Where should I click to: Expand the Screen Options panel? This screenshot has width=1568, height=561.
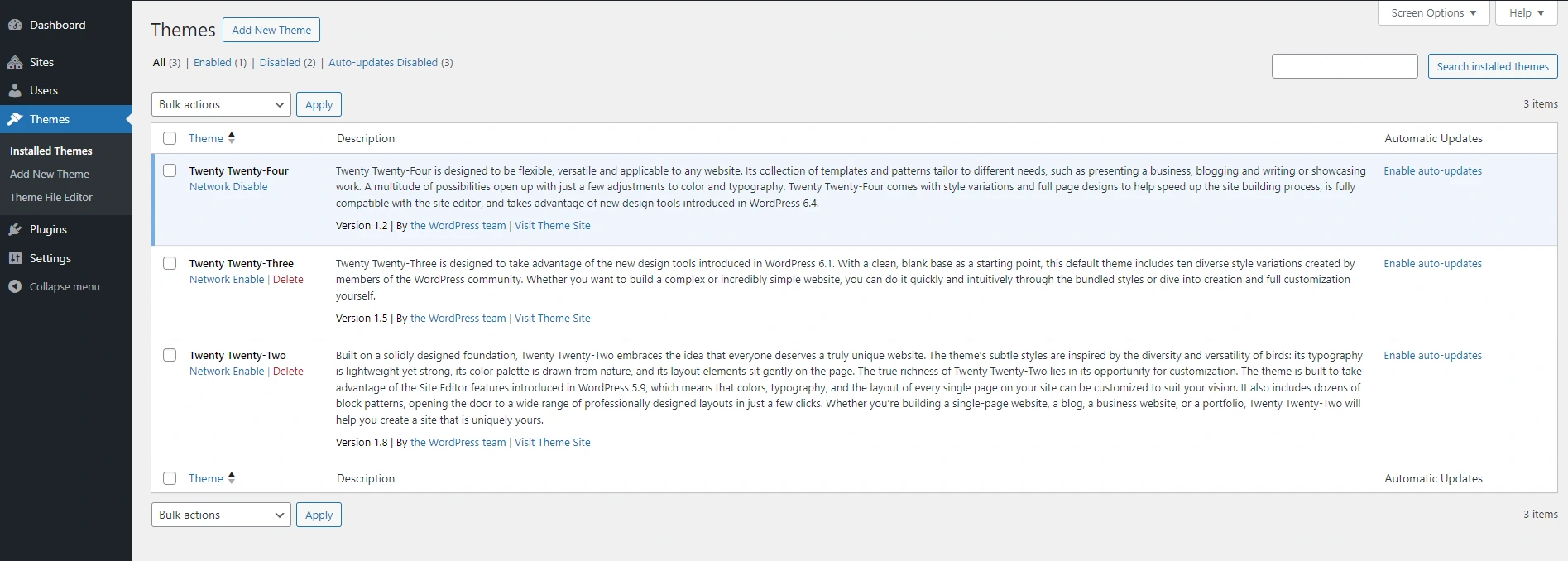[x=1434, y=13]
